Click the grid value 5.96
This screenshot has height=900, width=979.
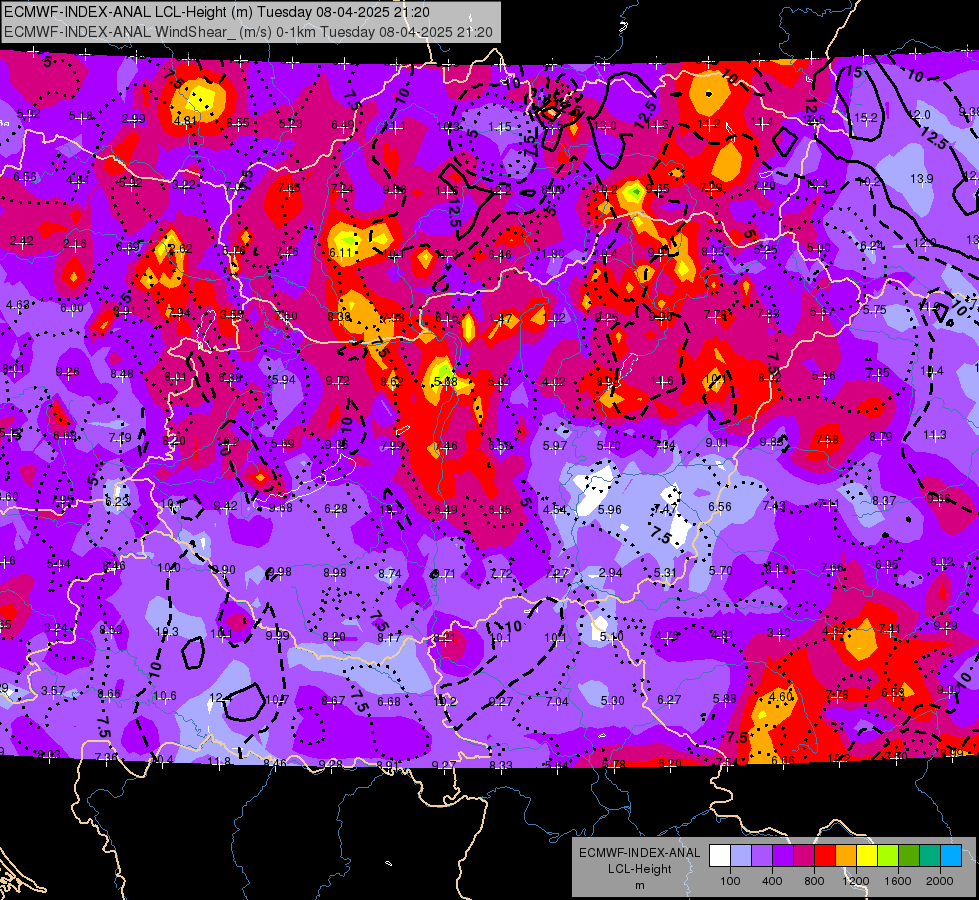pyautogui.click(x=609, y=510)
